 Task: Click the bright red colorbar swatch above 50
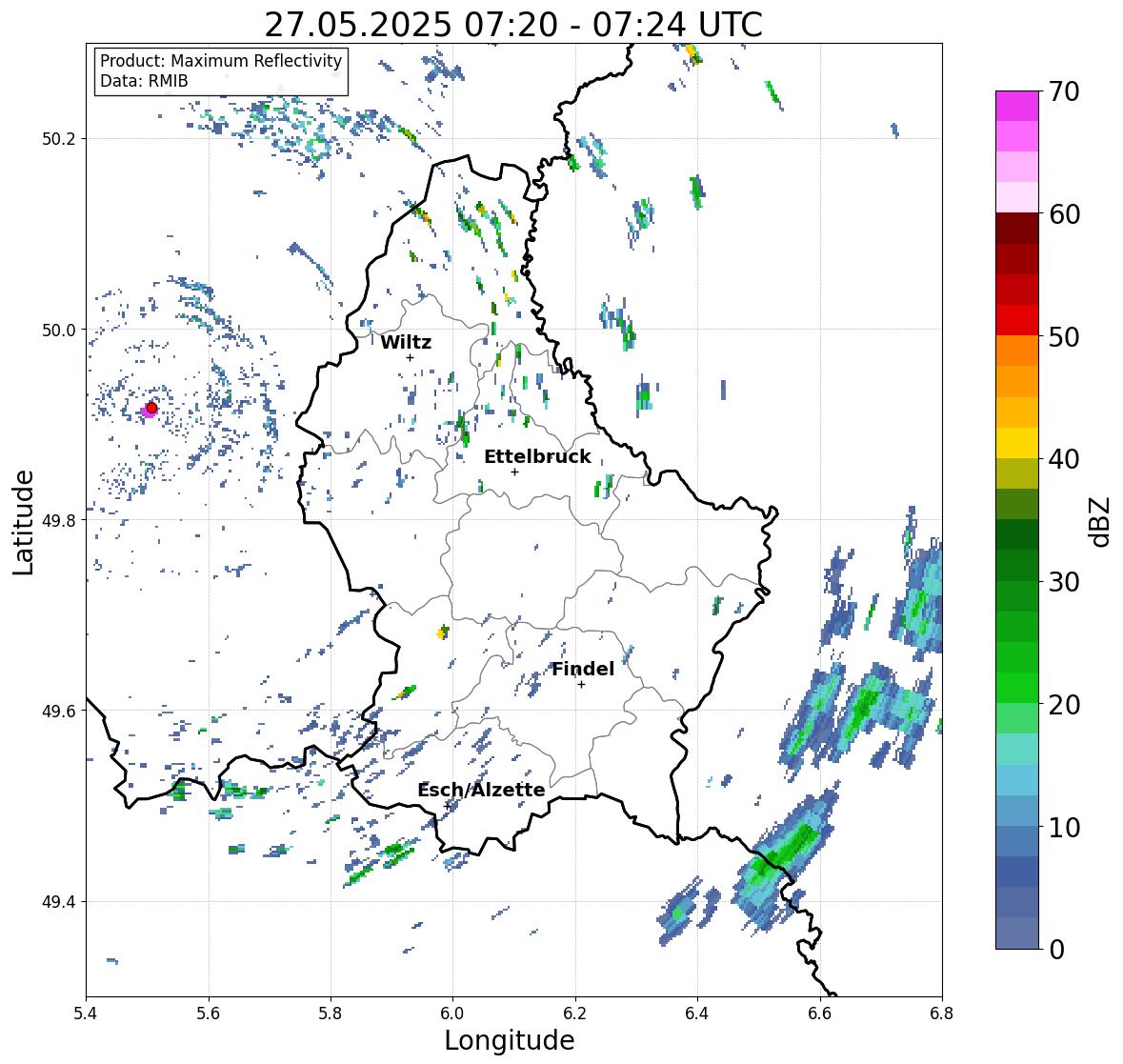[x=1017, y=320]
